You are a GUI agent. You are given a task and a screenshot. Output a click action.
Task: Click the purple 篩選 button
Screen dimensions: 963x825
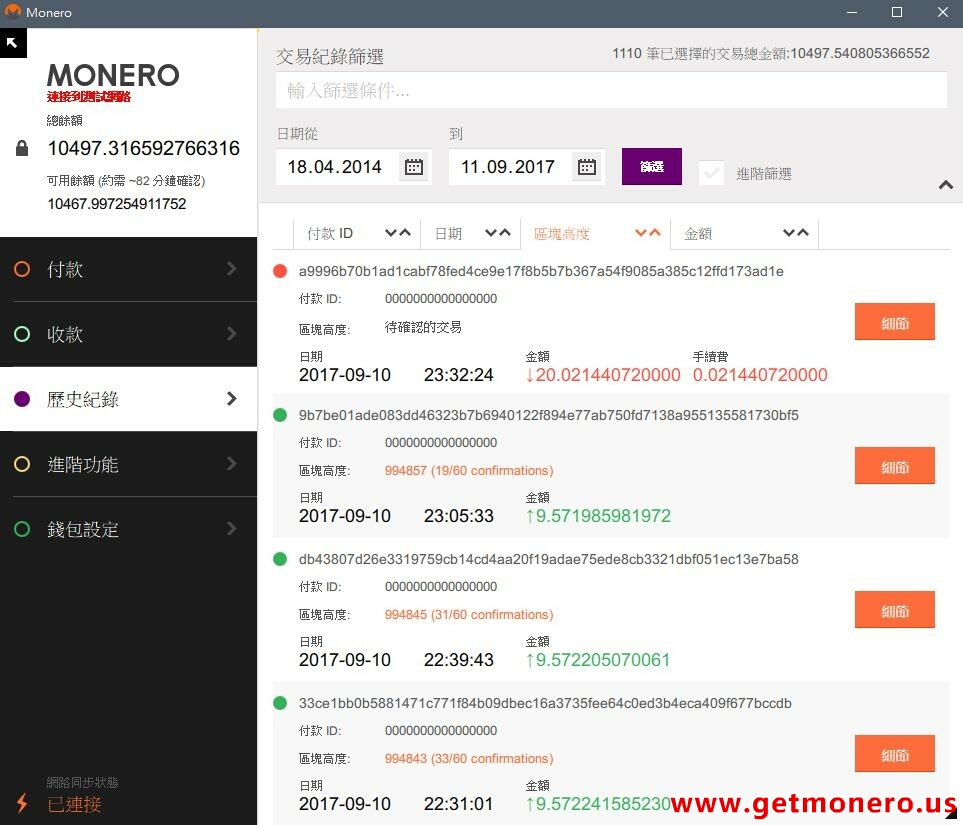click(x=652, y=166)
